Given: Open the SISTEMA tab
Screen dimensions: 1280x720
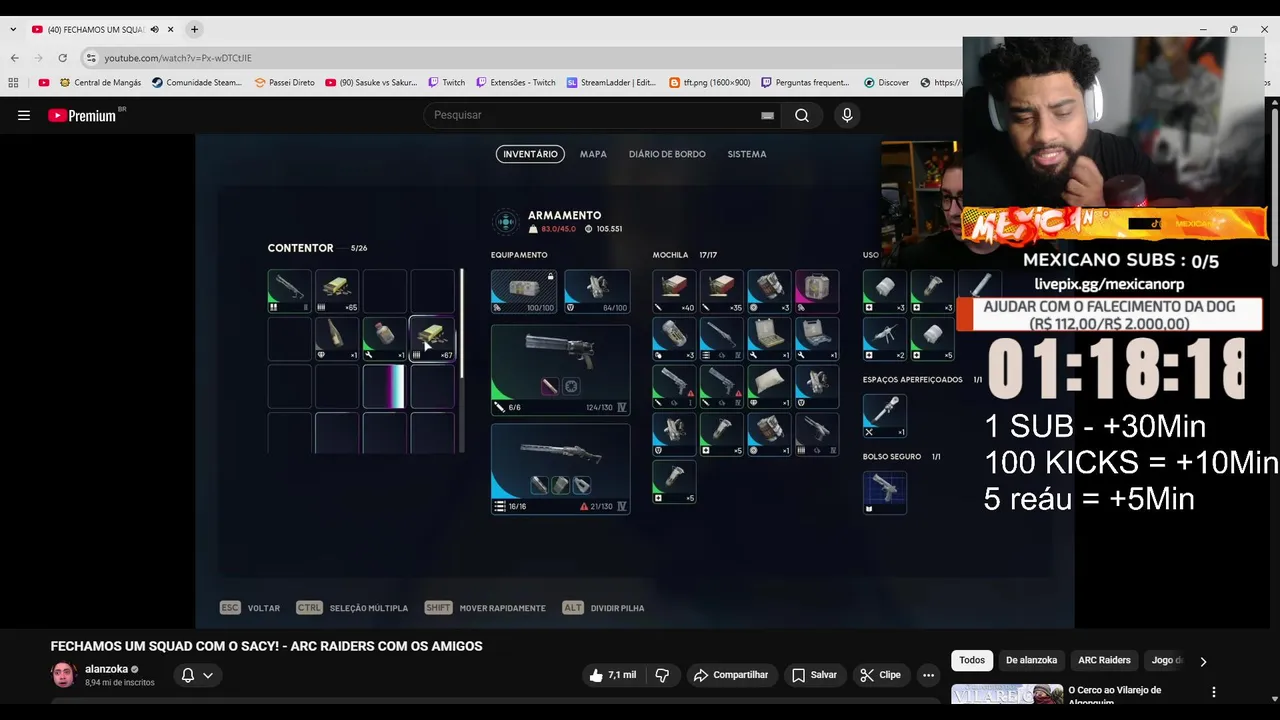Looking at the screenshot, I should [747, 154].
